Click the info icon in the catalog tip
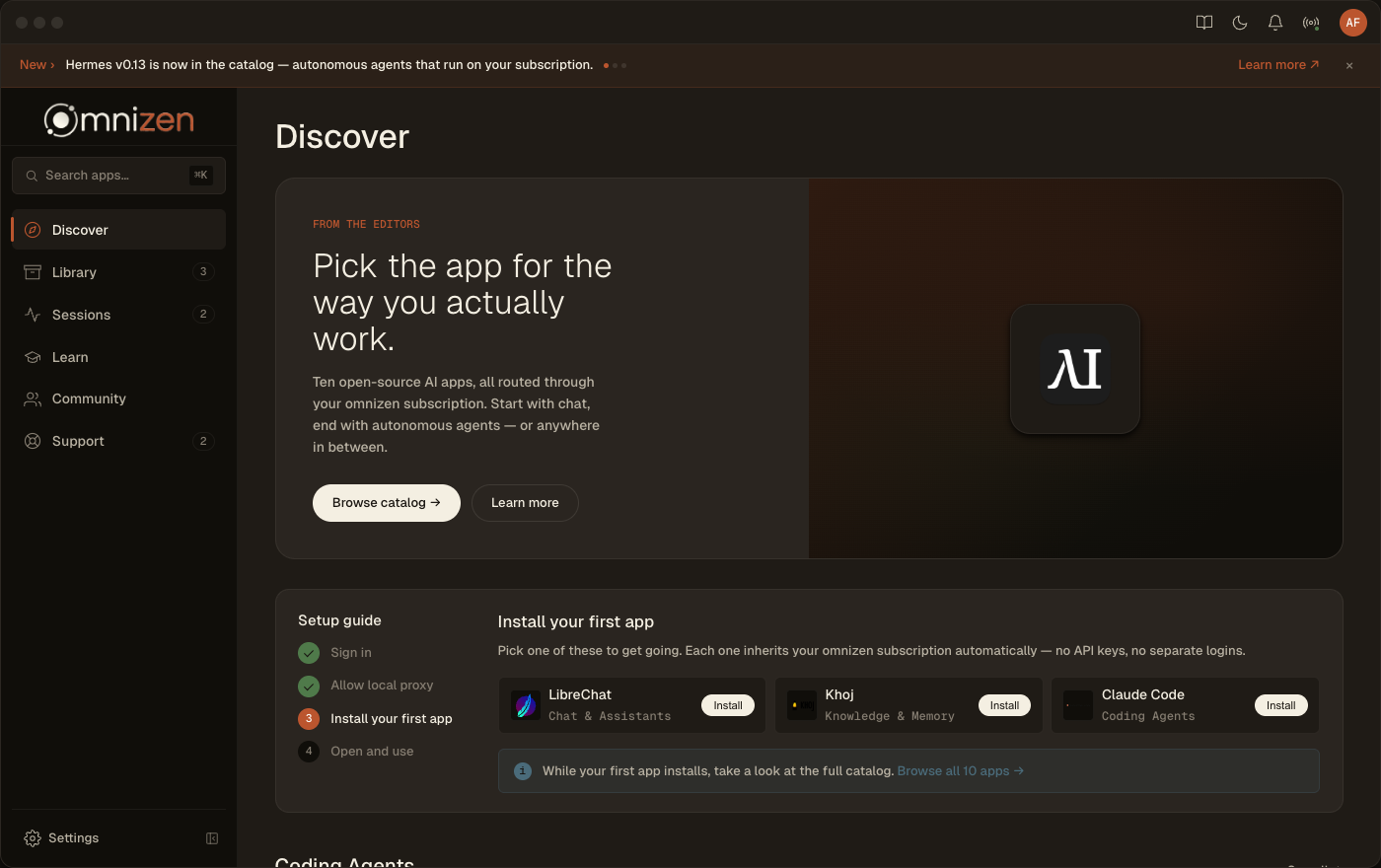This screenshot has height=868, width=1381. (523, 771)
